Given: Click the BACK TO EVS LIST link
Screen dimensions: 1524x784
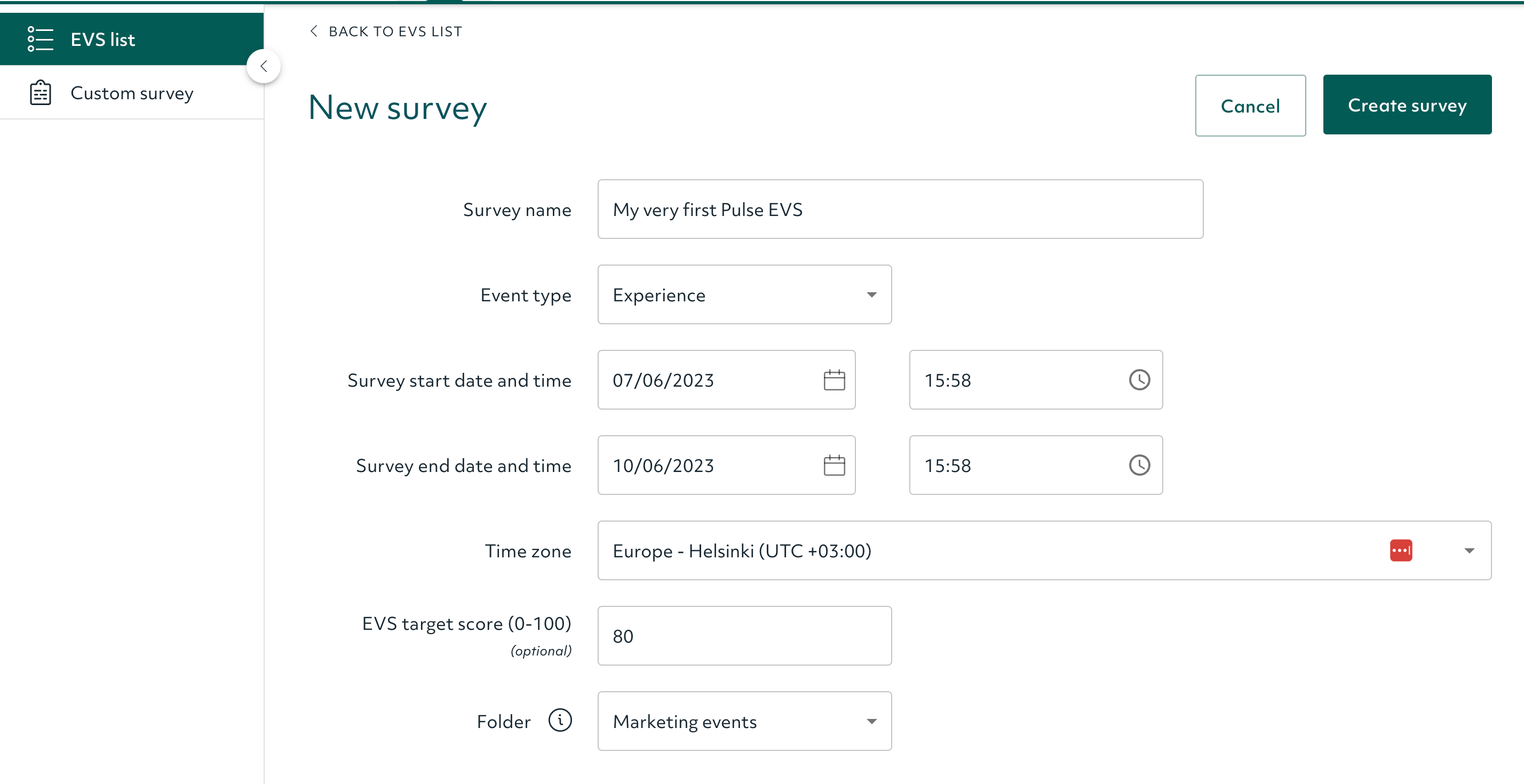Looking at the screenshot, I should (395, 31).
